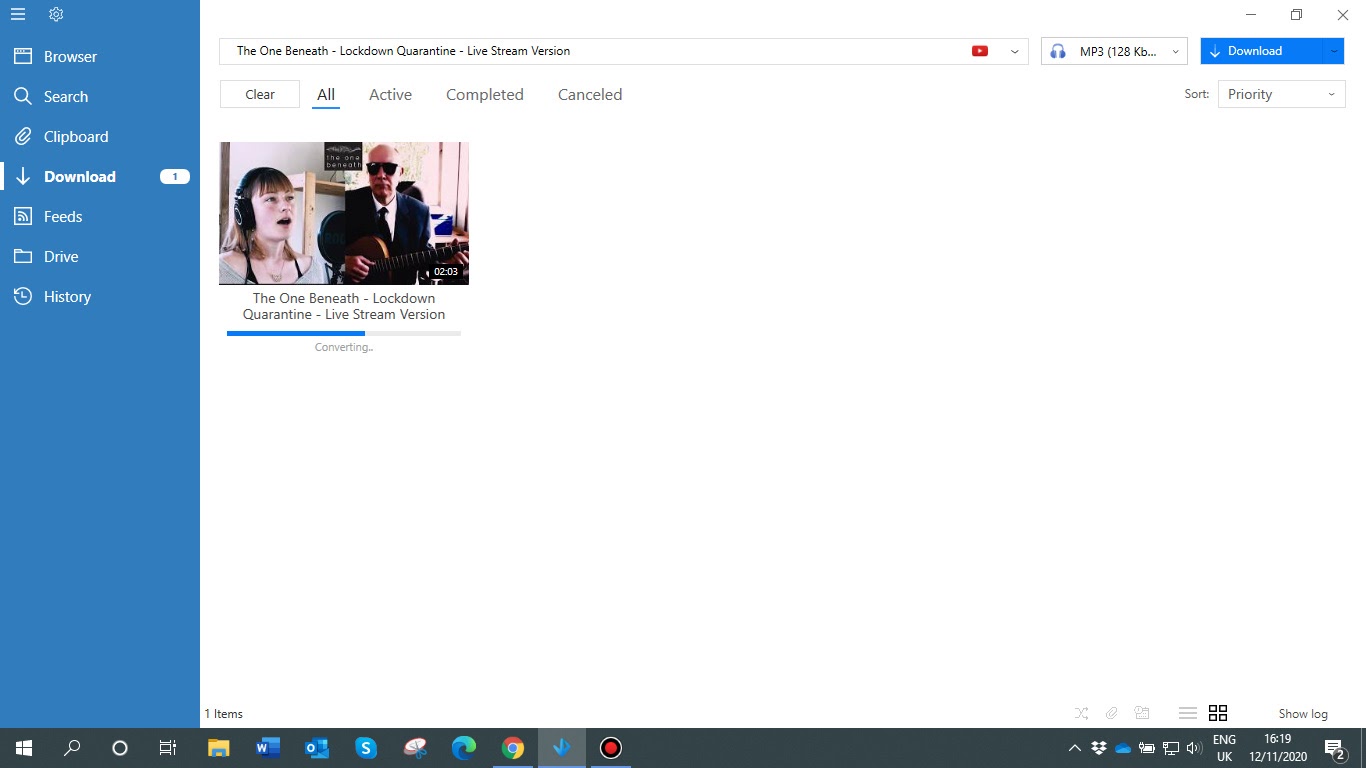This screenshot has height=768, width=1366.
Task: Open Google Chrome from the taskbar
Action: 513,748
